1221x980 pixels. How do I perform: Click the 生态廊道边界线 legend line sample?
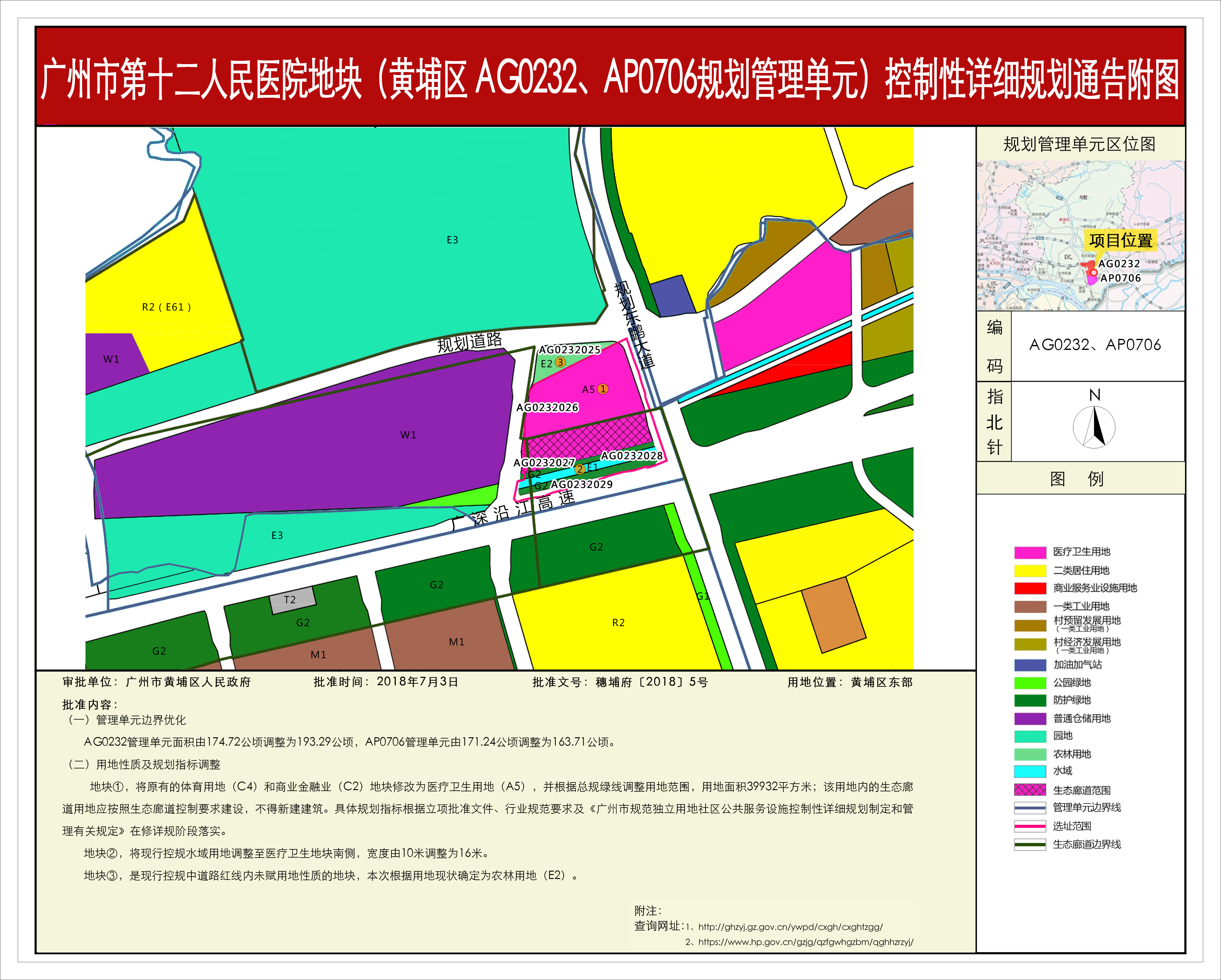click(1030, 845)
